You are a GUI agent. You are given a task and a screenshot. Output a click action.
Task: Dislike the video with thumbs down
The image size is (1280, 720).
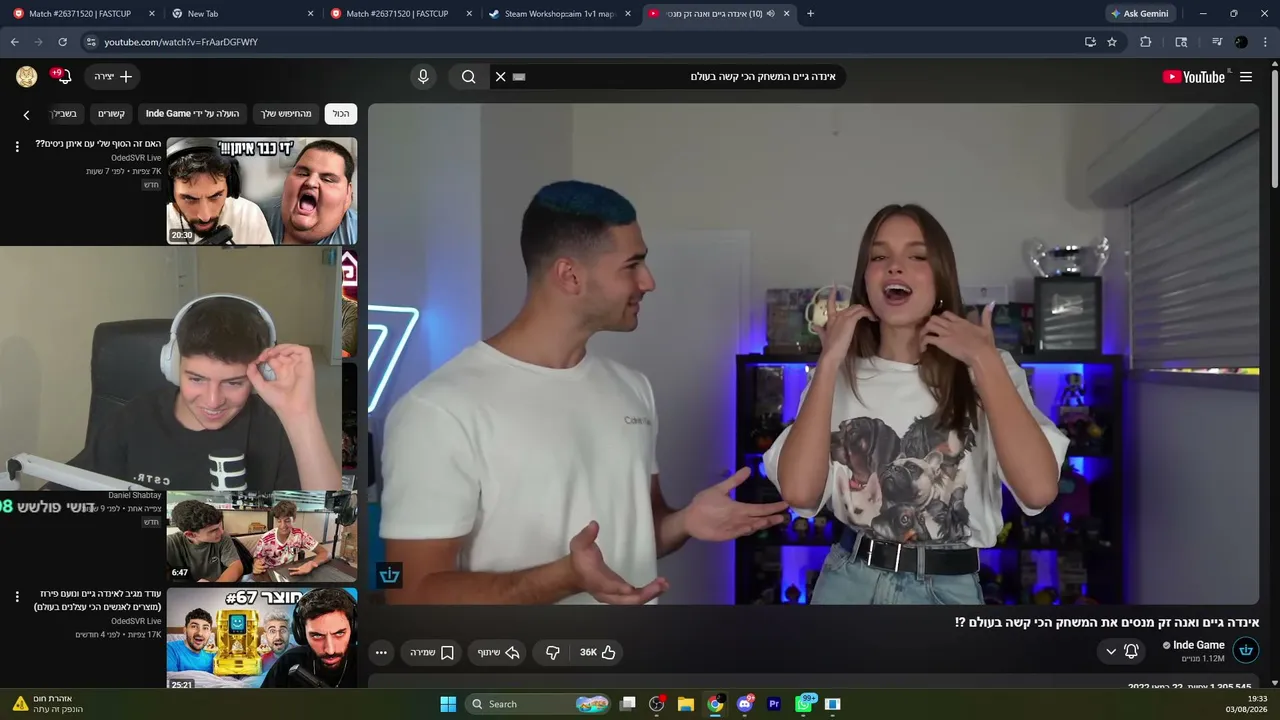coord(553,652)
